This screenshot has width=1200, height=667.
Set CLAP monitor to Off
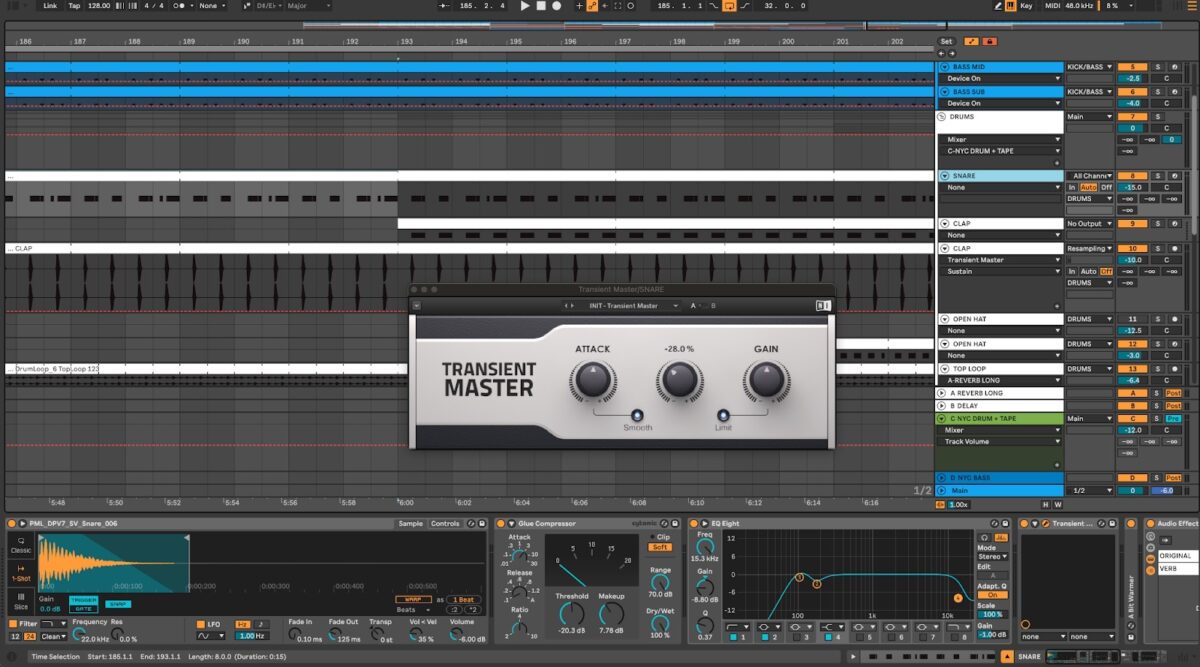pos(1106,271)
